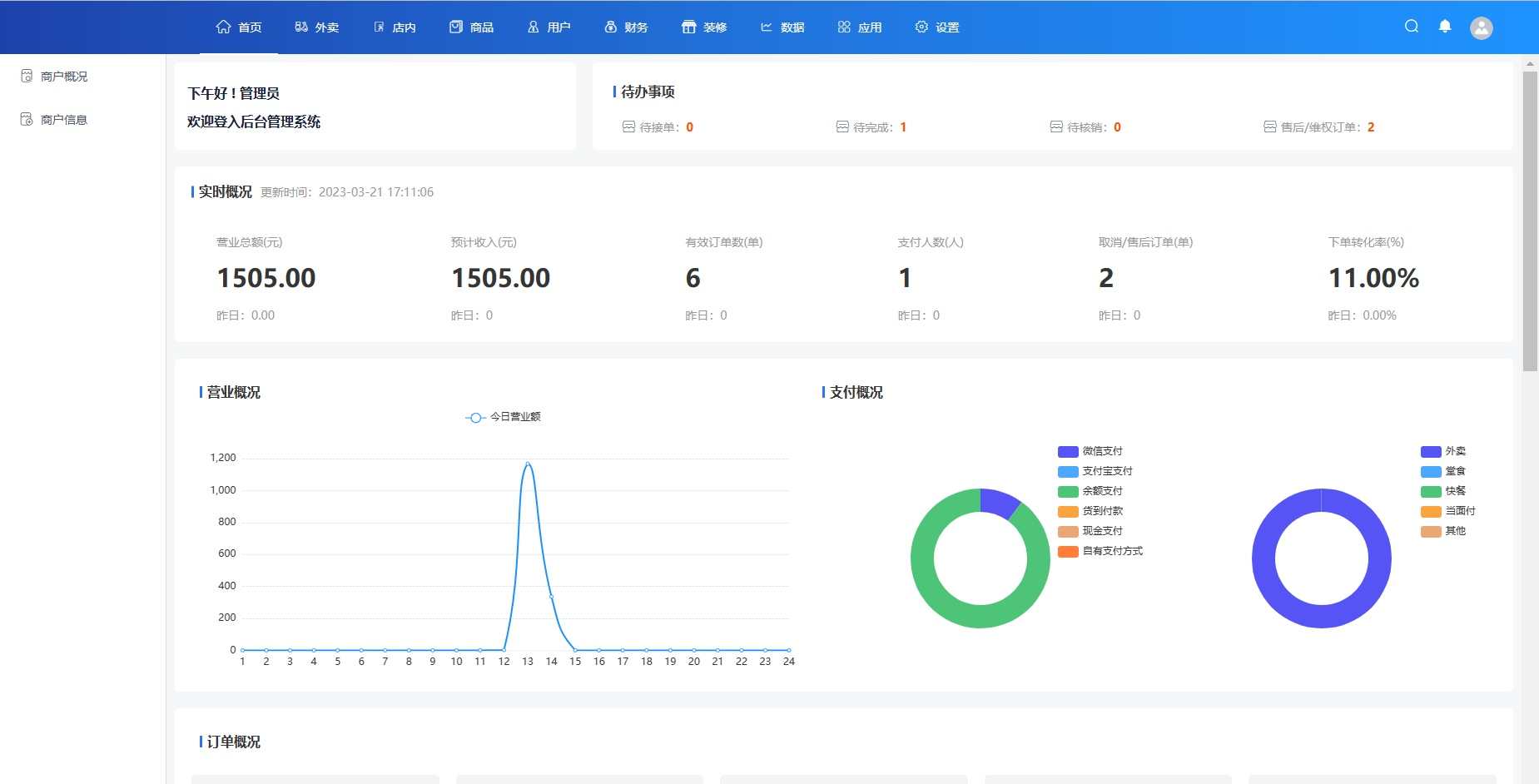This screenshot has height=784, width=1539.
Task: Click the 用户 user icon
Action: click(534, 27)
